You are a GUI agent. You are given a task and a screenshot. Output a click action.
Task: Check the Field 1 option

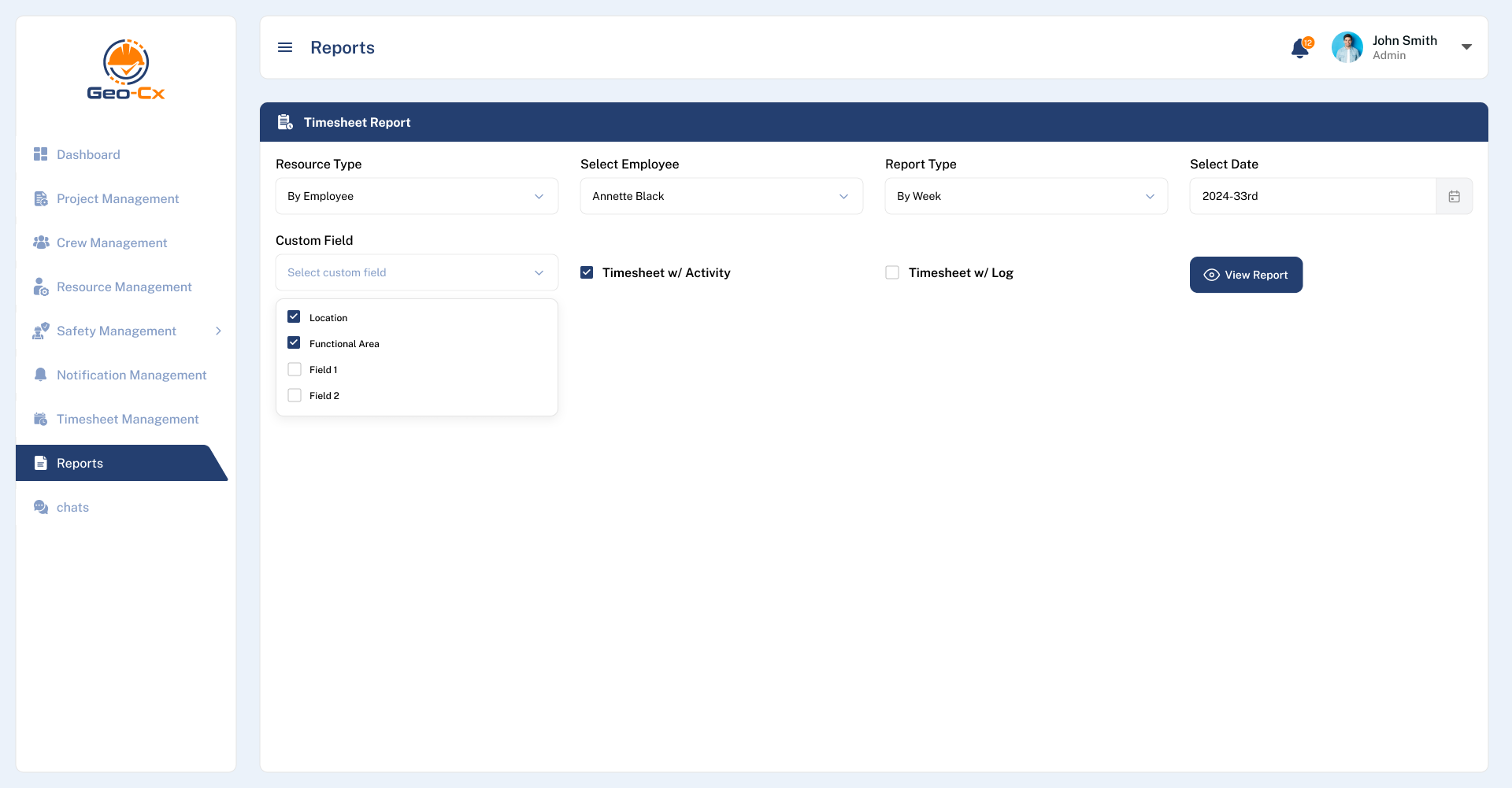294,368
